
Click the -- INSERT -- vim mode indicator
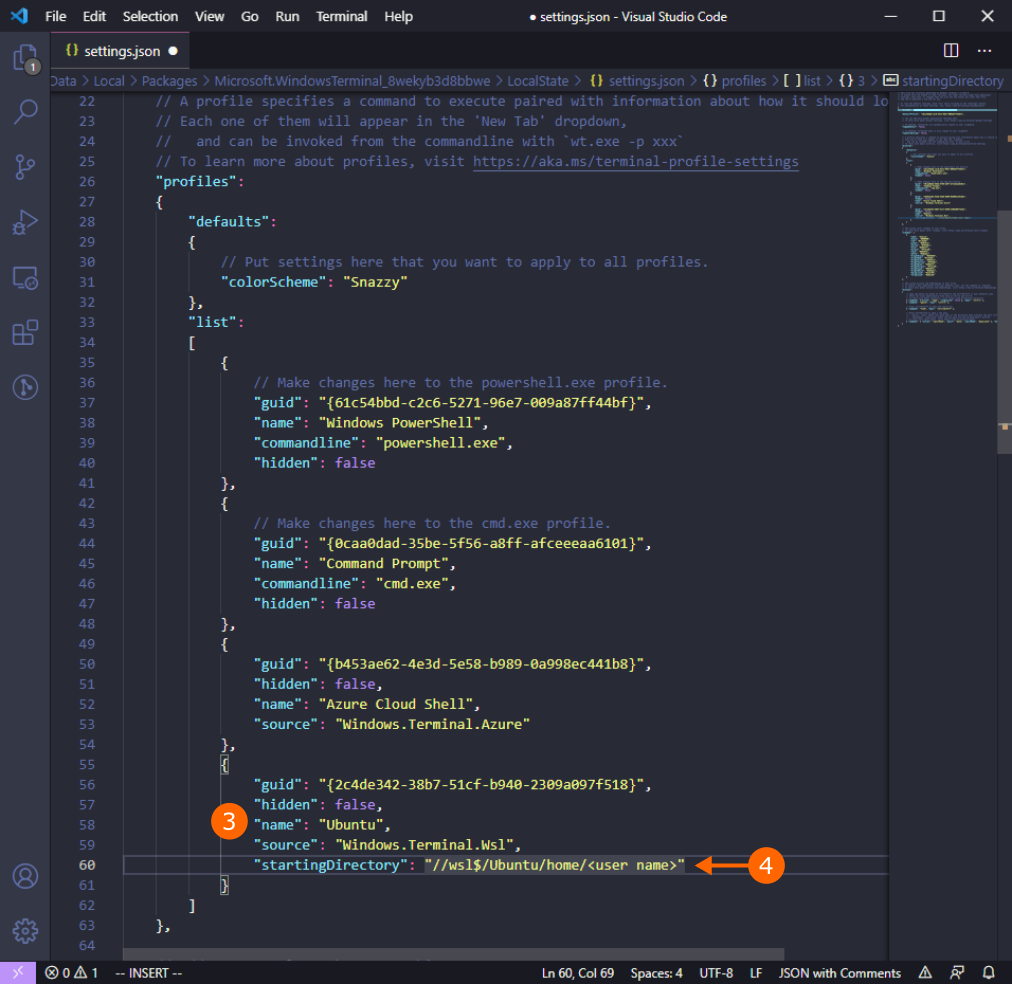[148, 972]
